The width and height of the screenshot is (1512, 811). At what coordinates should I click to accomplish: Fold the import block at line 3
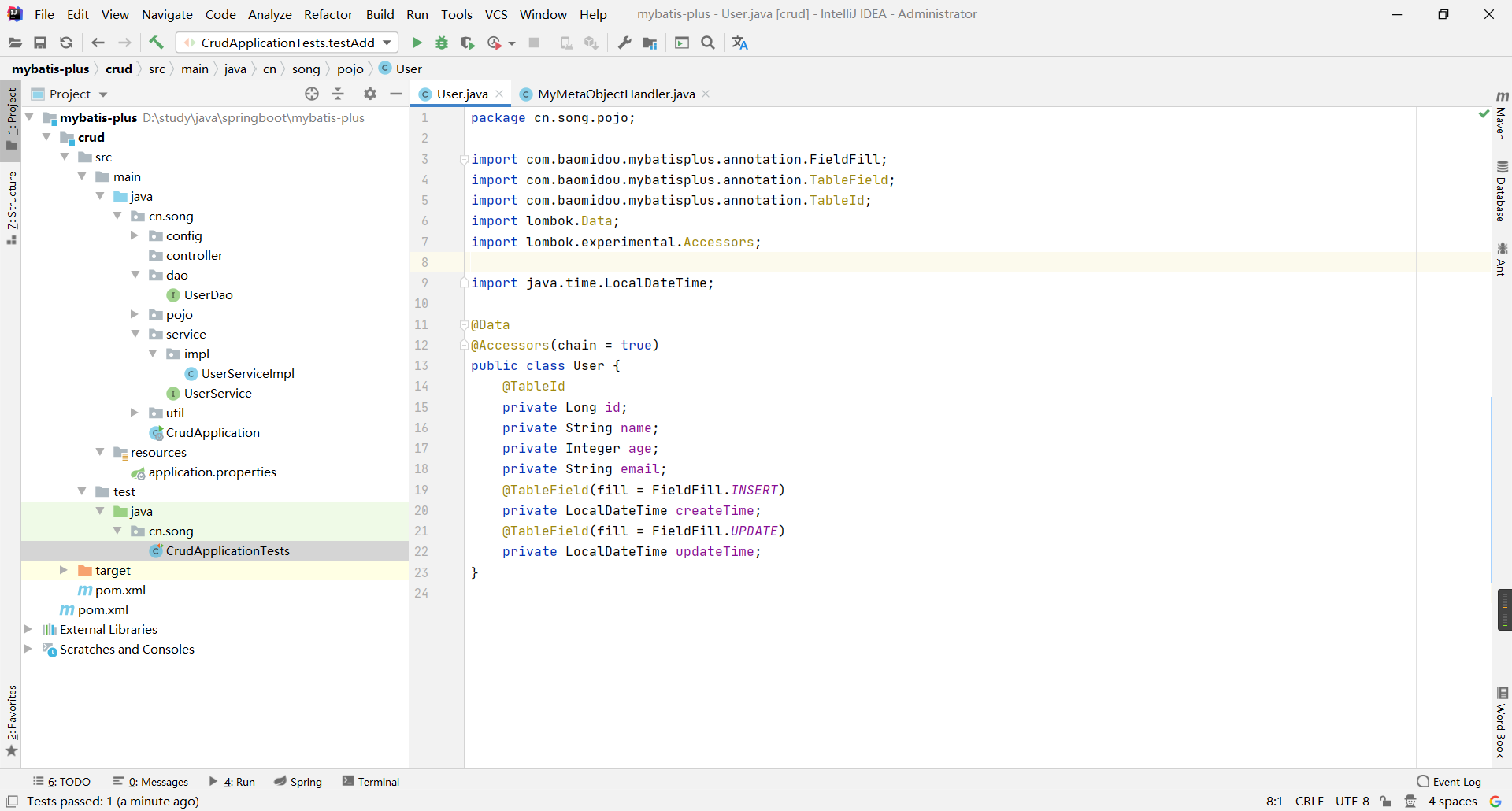tap(464, 159)
